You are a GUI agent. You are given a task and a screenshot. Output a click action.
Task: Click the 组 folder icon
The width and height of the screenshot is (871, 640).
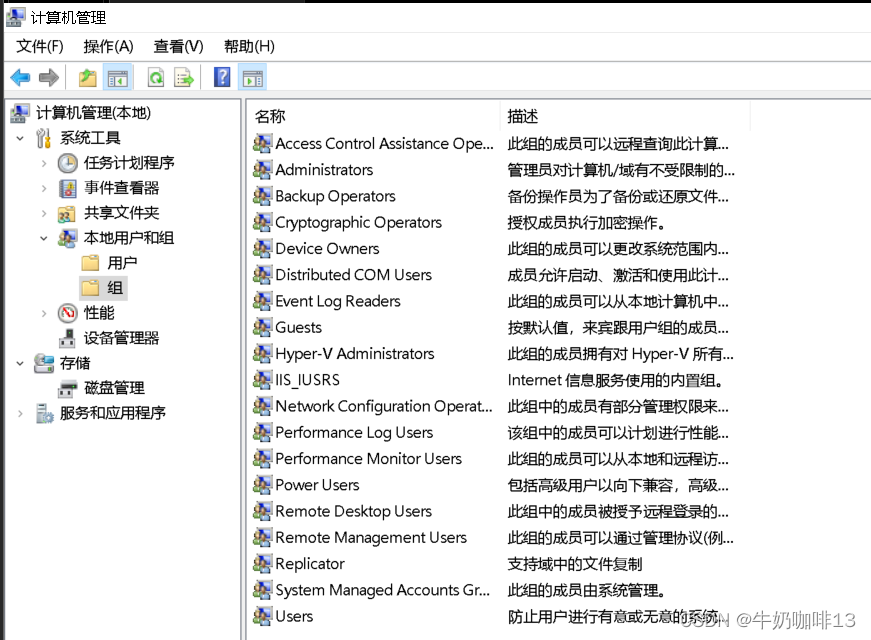point(91,288)
